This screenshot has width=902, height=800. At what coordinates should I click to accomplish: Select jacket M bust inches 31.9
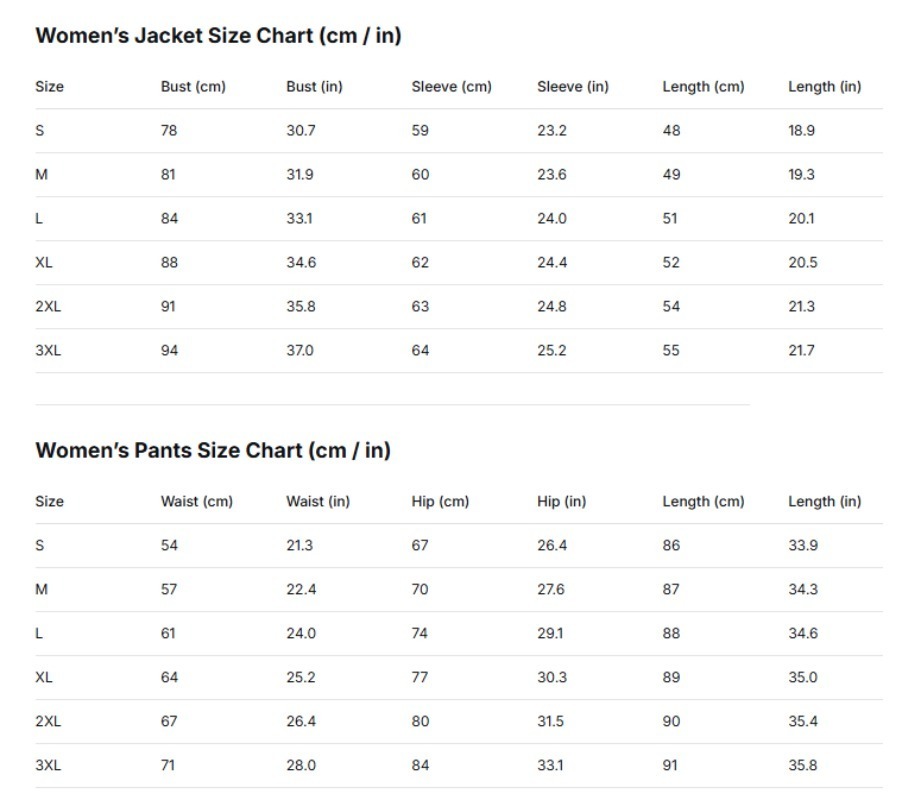[x=300, y=175]
